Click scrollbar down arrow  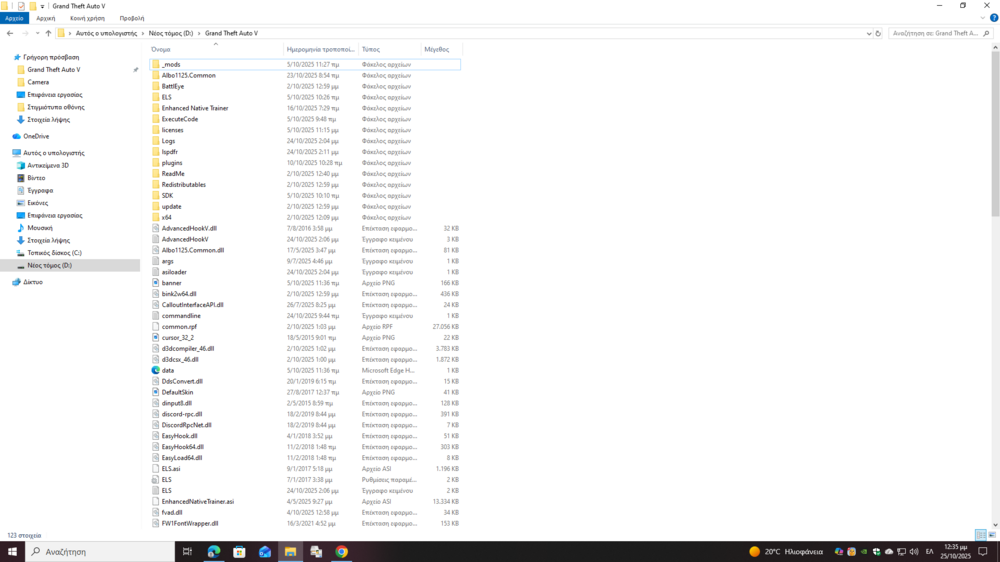(x=995, y=525)
